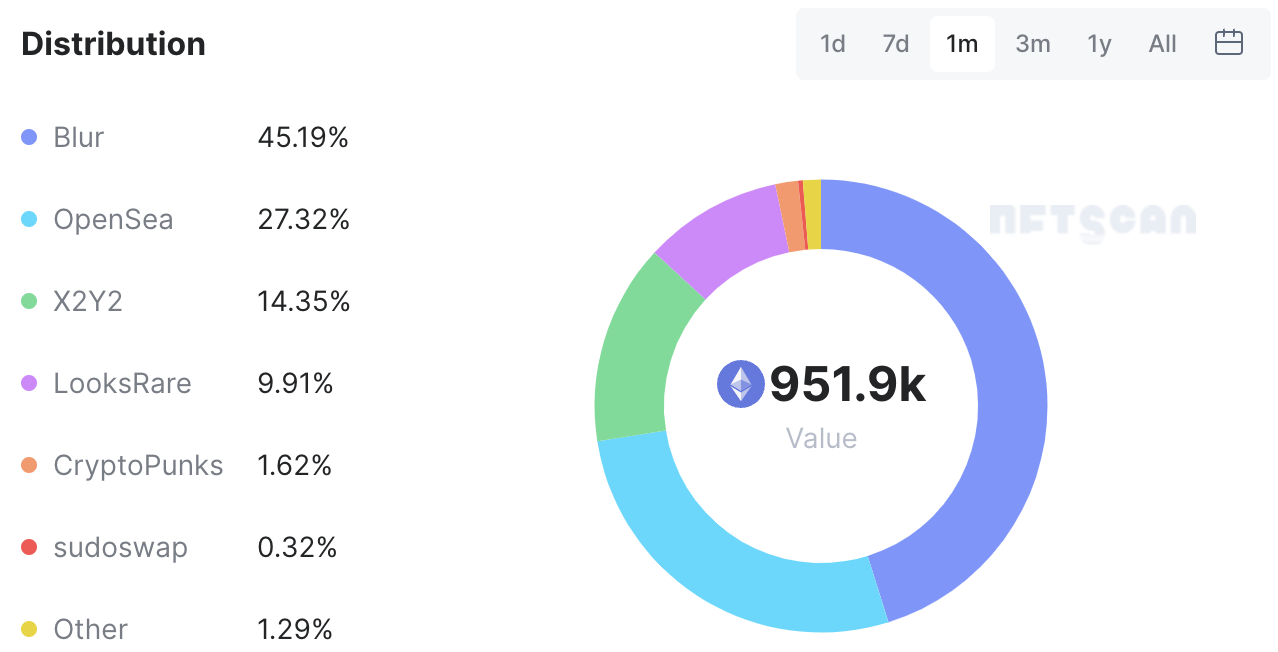Viewport: 1278px width, 652px height.
Task: Switch to 3m time range
Action: coord(1033,44)
